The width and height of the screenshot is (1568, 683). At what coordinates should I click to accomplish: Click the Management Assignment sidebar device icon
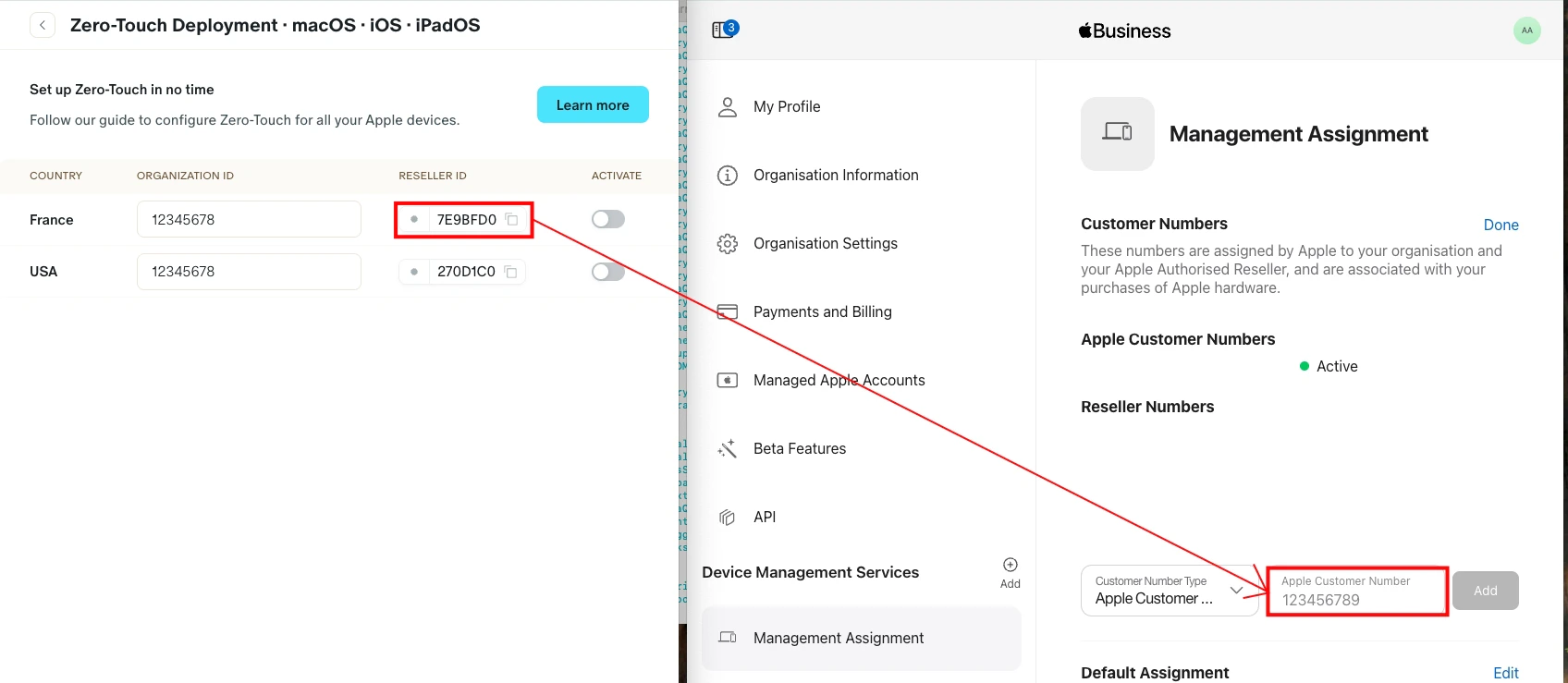(728, 638)
